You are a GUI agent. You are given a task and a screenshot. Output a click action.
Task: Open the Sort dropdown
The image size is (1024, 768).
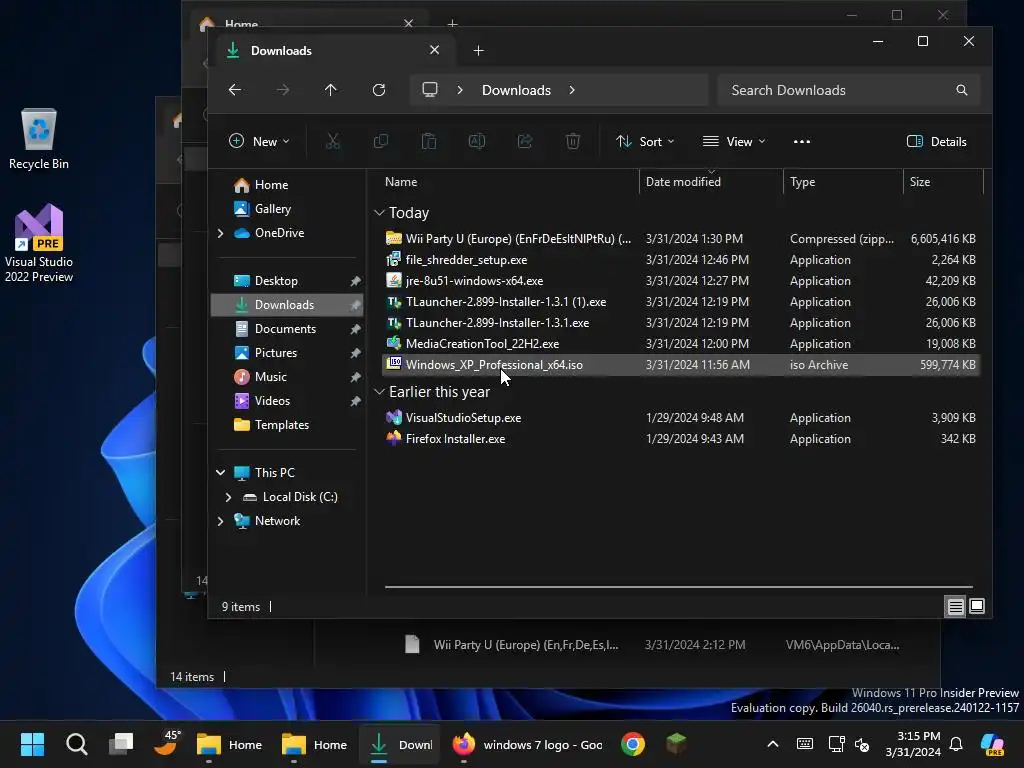click(x=645, y=141)
